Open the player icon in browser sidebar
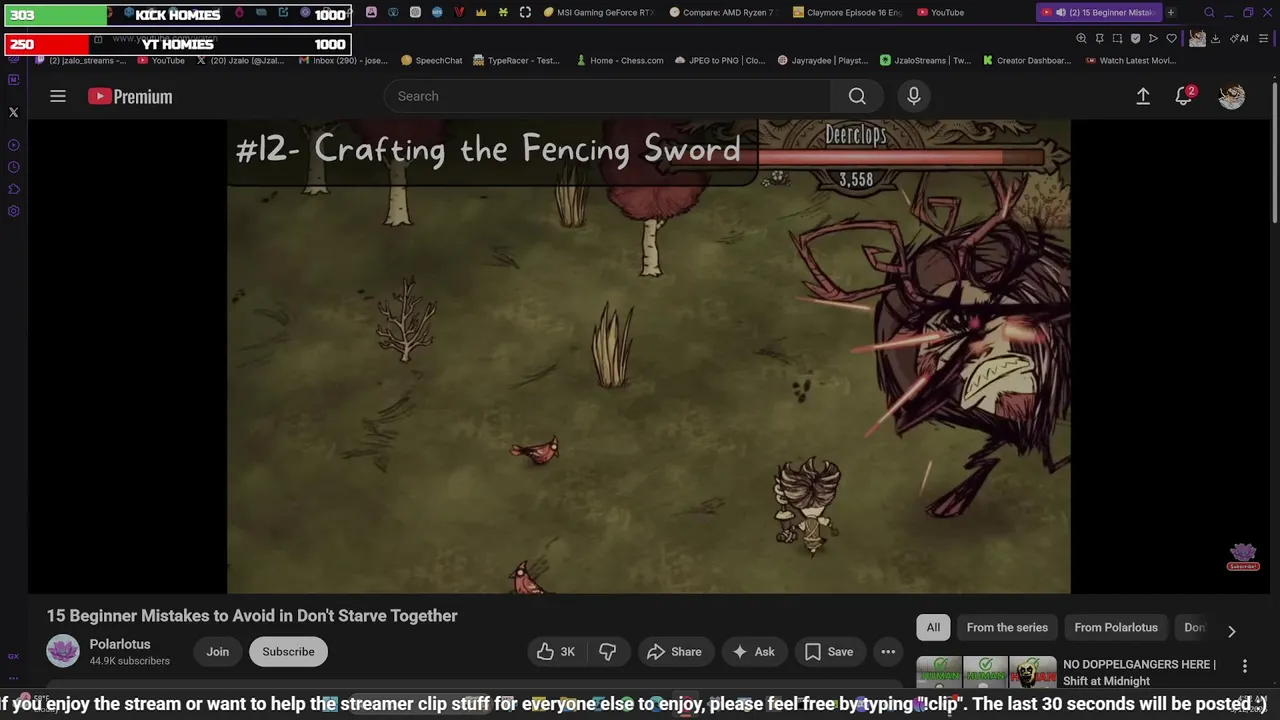This screenshot has width=1280, height=720. 13,145
